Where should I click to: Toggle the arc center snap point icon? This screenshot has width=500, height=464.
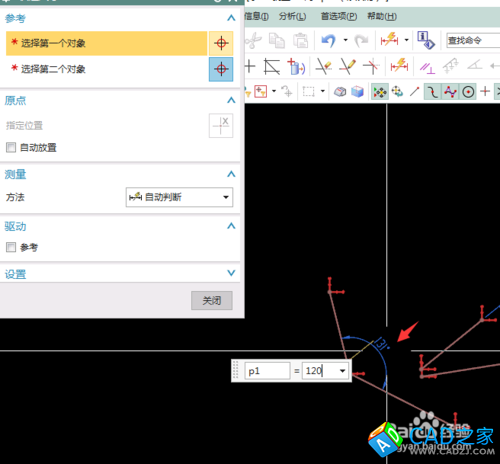[x=468, y=91]
